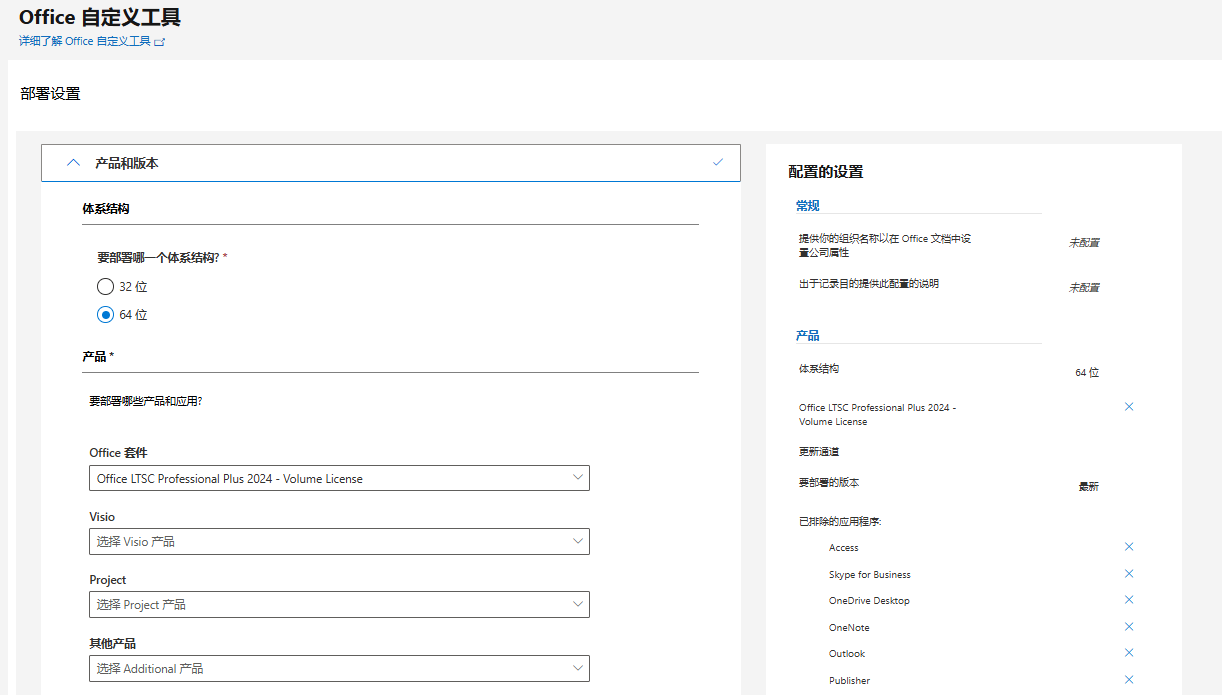Open the 选择 Additional 产品 dropdown
Viewport: 1222px width, 695px height.
(339, 668)
